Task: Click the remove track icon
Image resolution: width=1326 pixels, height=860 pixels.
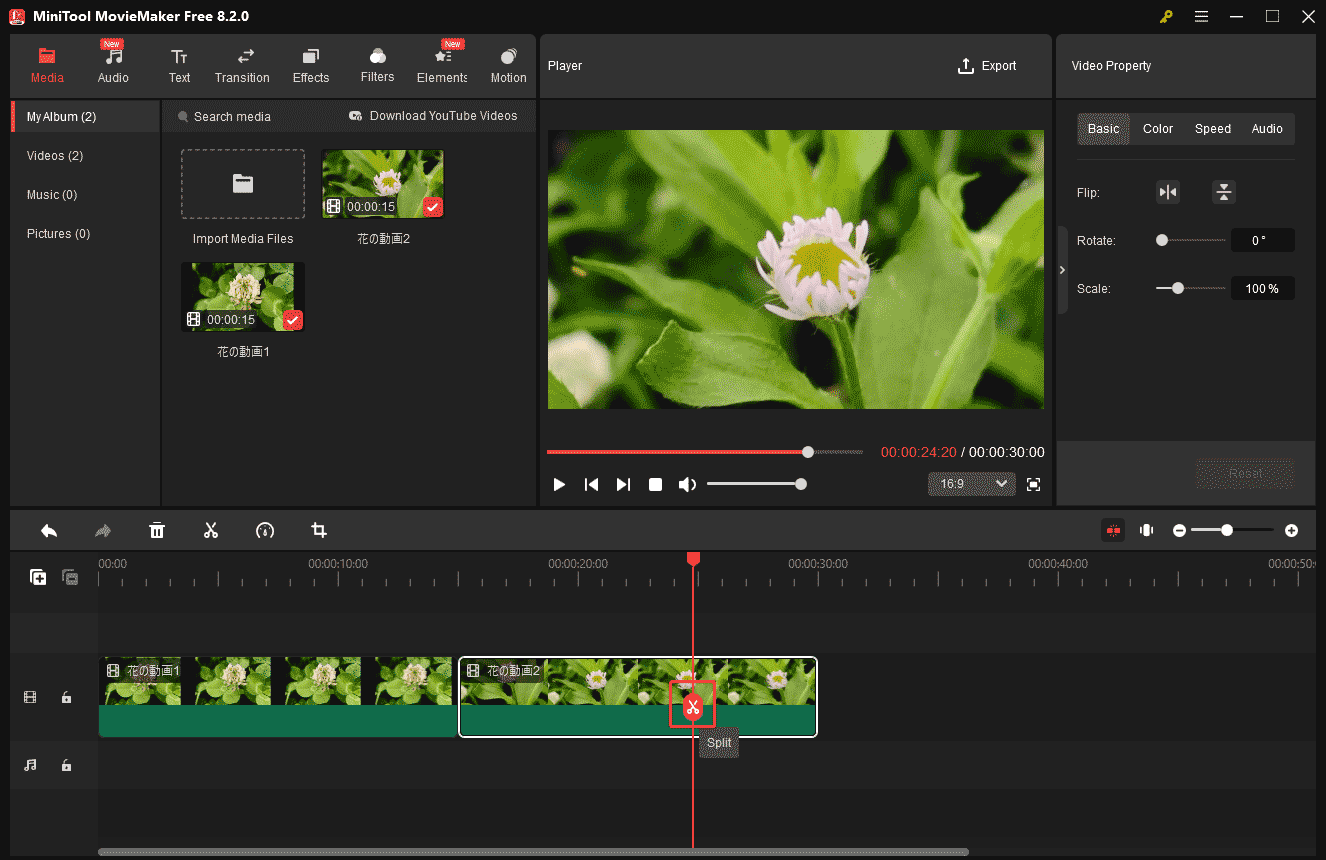Action: (x=70, y=577)
